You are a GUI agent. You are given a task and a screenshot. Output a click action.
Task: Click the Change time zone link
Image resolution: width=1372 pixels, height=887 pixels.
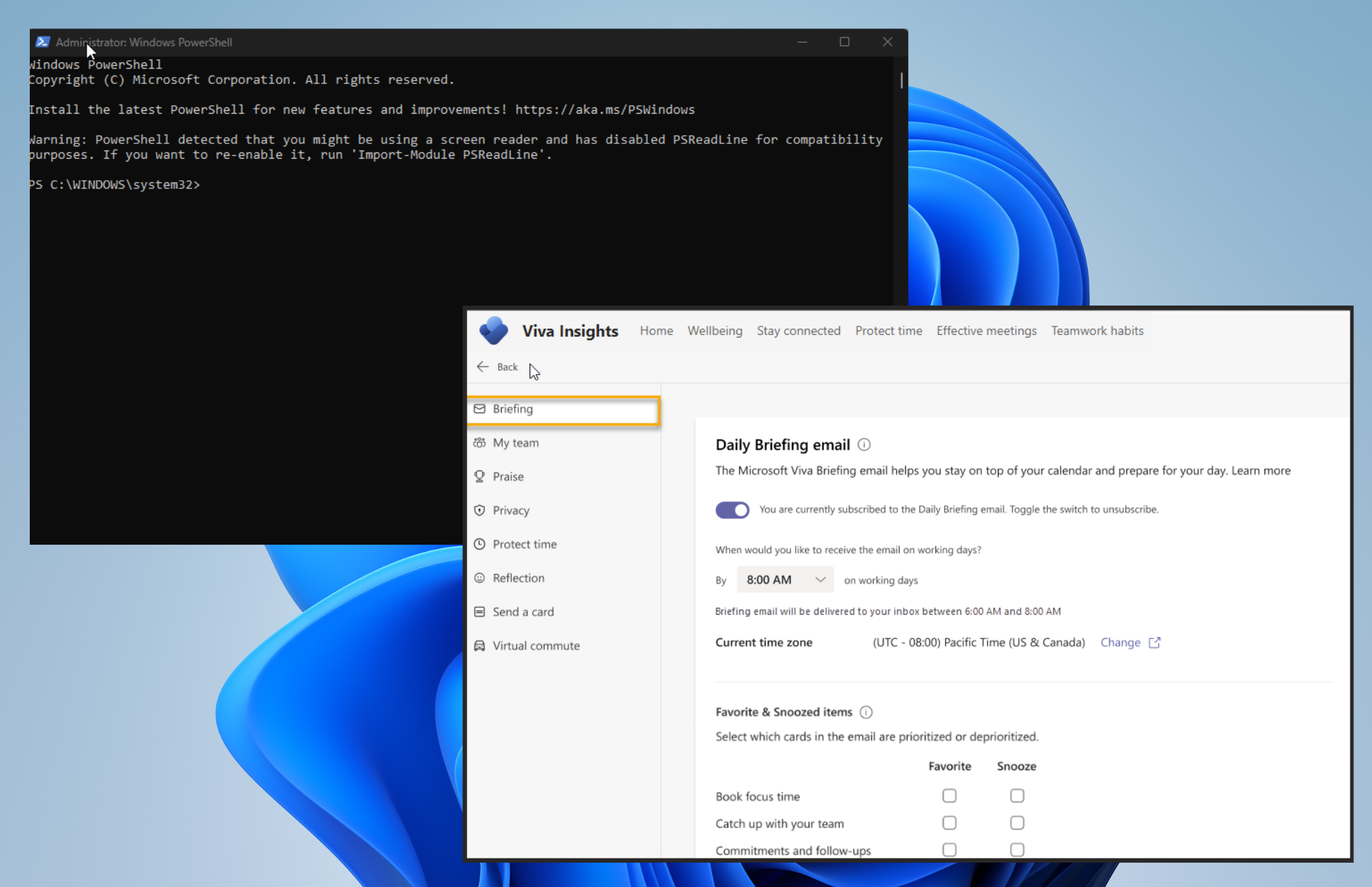(x=1120, y=642)
